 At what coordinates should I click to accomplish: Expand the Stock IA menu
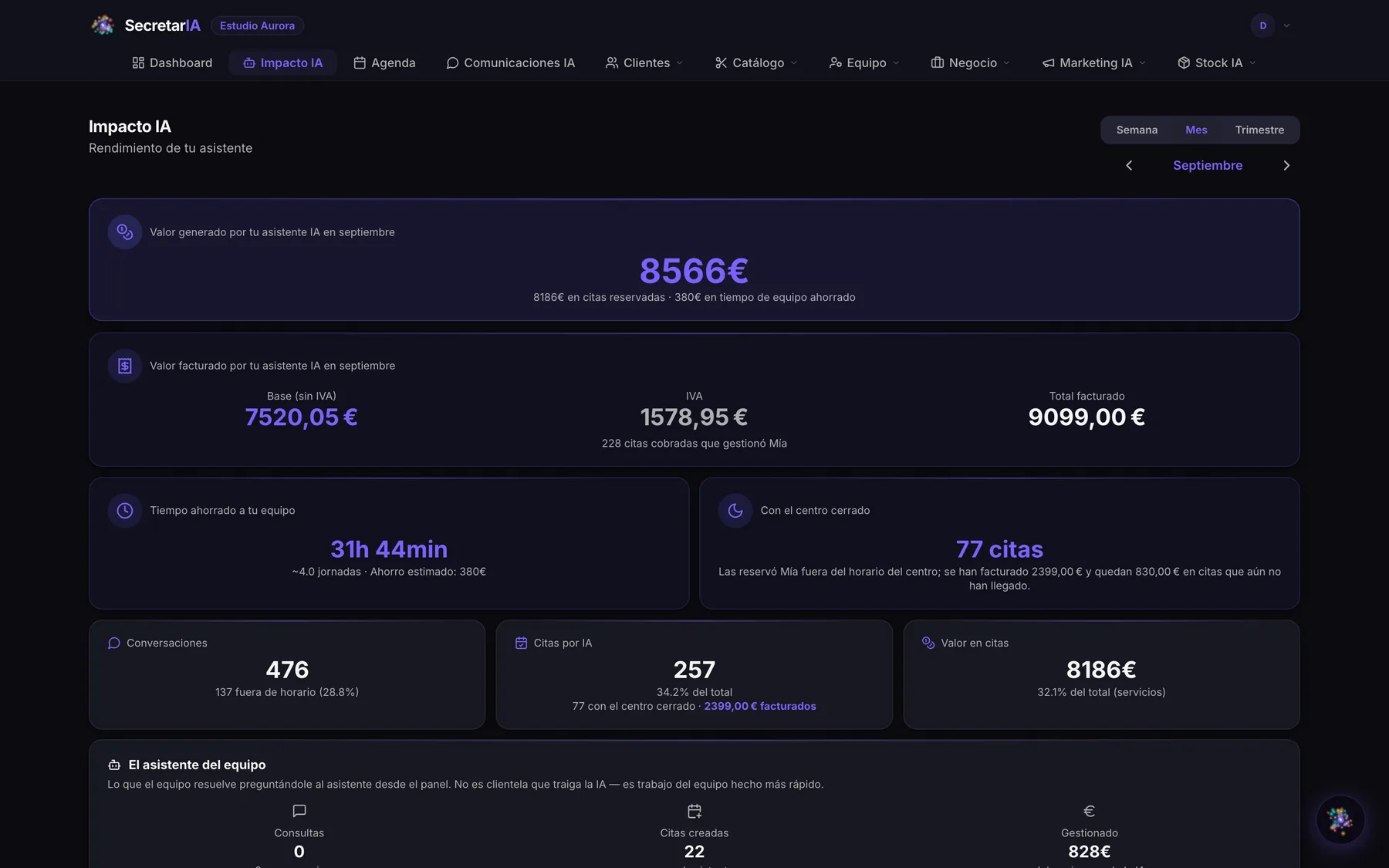point(1217,62)
